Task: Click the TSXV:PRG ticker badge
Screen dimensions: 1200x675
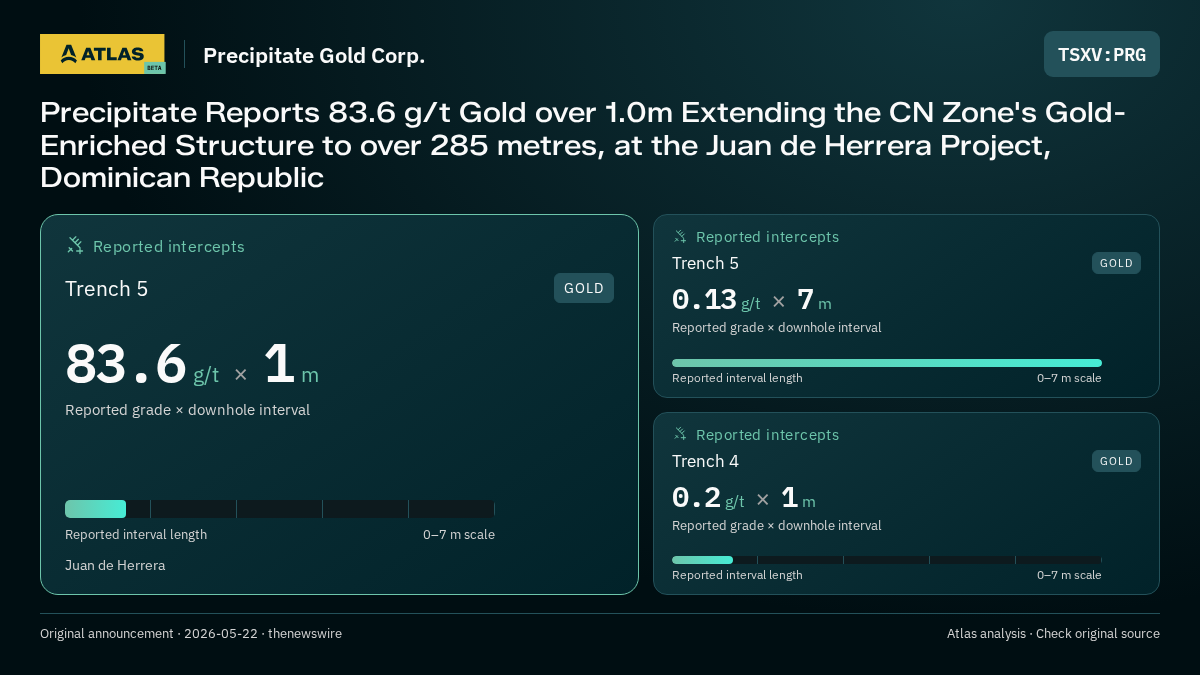Action: tap(1102, 54)
